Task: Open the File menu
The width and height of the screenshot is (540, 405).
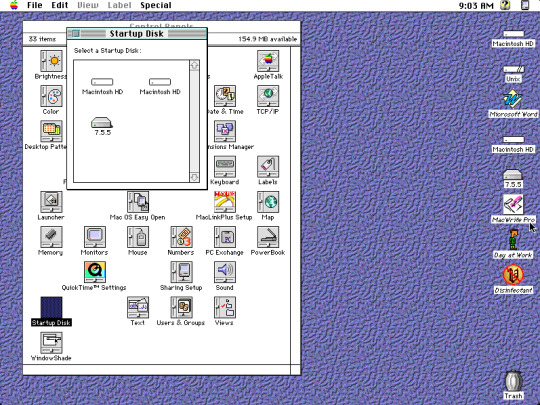Action: [x=34, y=5]
